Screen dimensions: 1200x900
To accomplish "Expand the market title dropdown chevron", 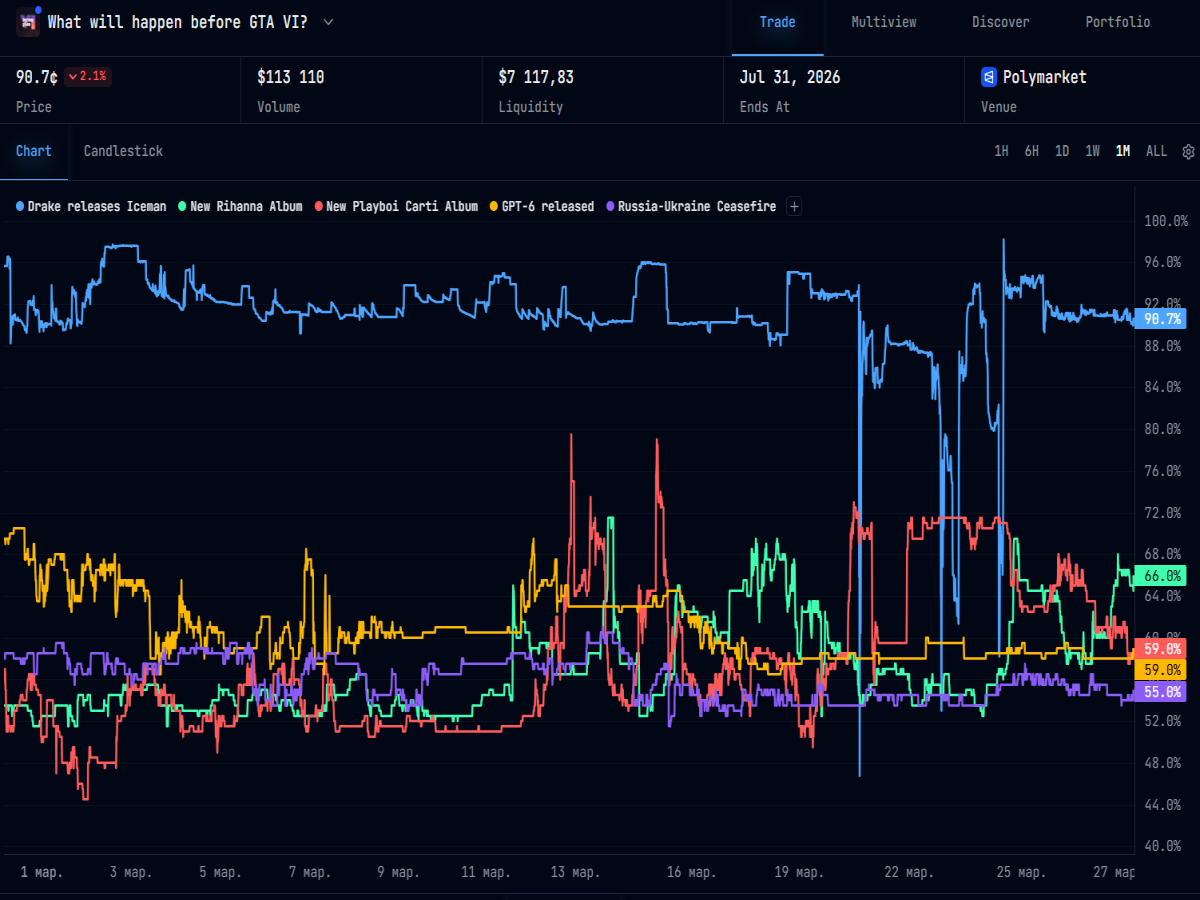I will pyautogui.click(x=329, y=22).
